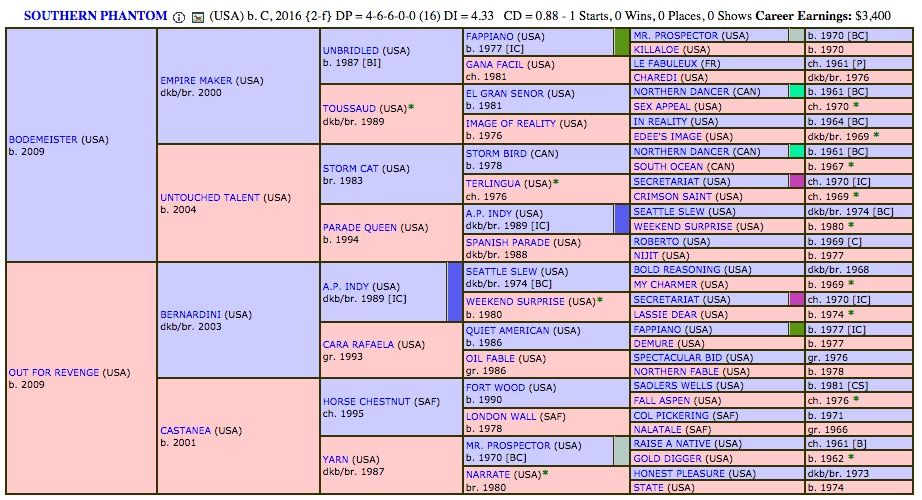Open MY CHARMER link
Viewport: 922px width, 500px height.
click(664, 285)
